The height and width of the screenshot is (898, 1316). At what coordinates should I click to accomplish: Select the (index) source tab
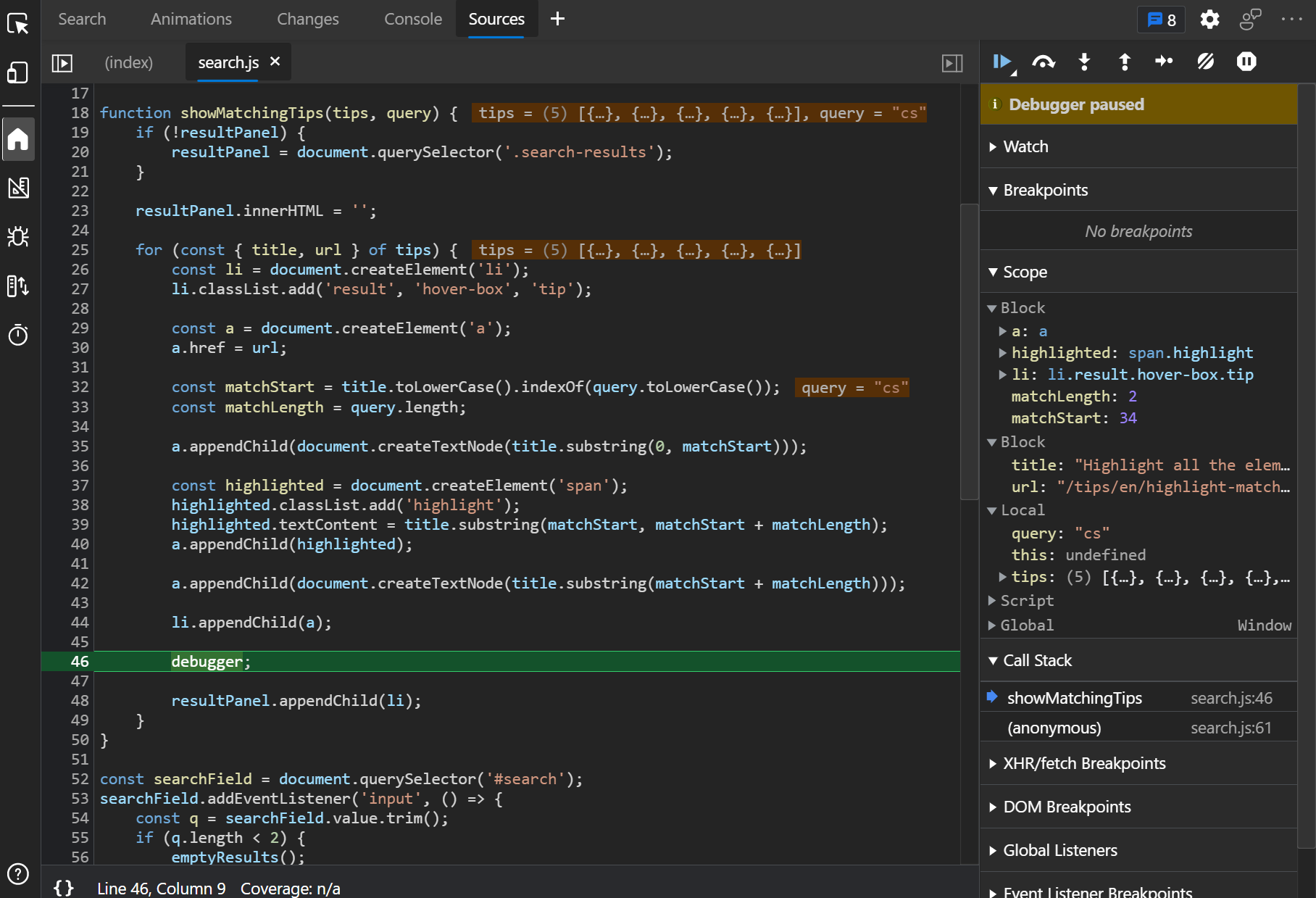click(129, 62)
